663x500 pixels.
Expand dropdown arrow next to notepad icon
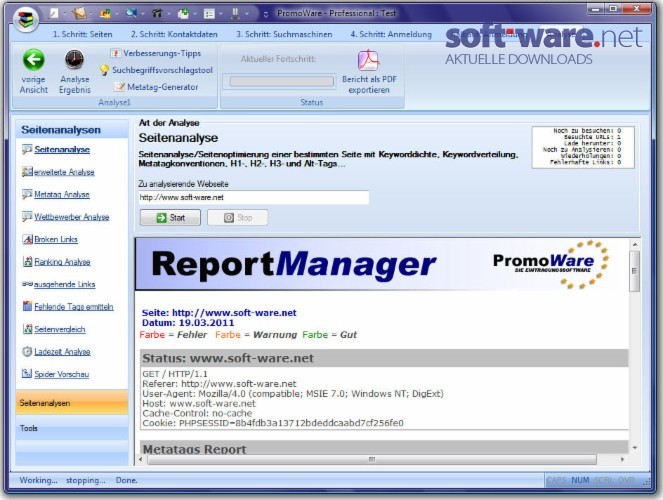91,14
